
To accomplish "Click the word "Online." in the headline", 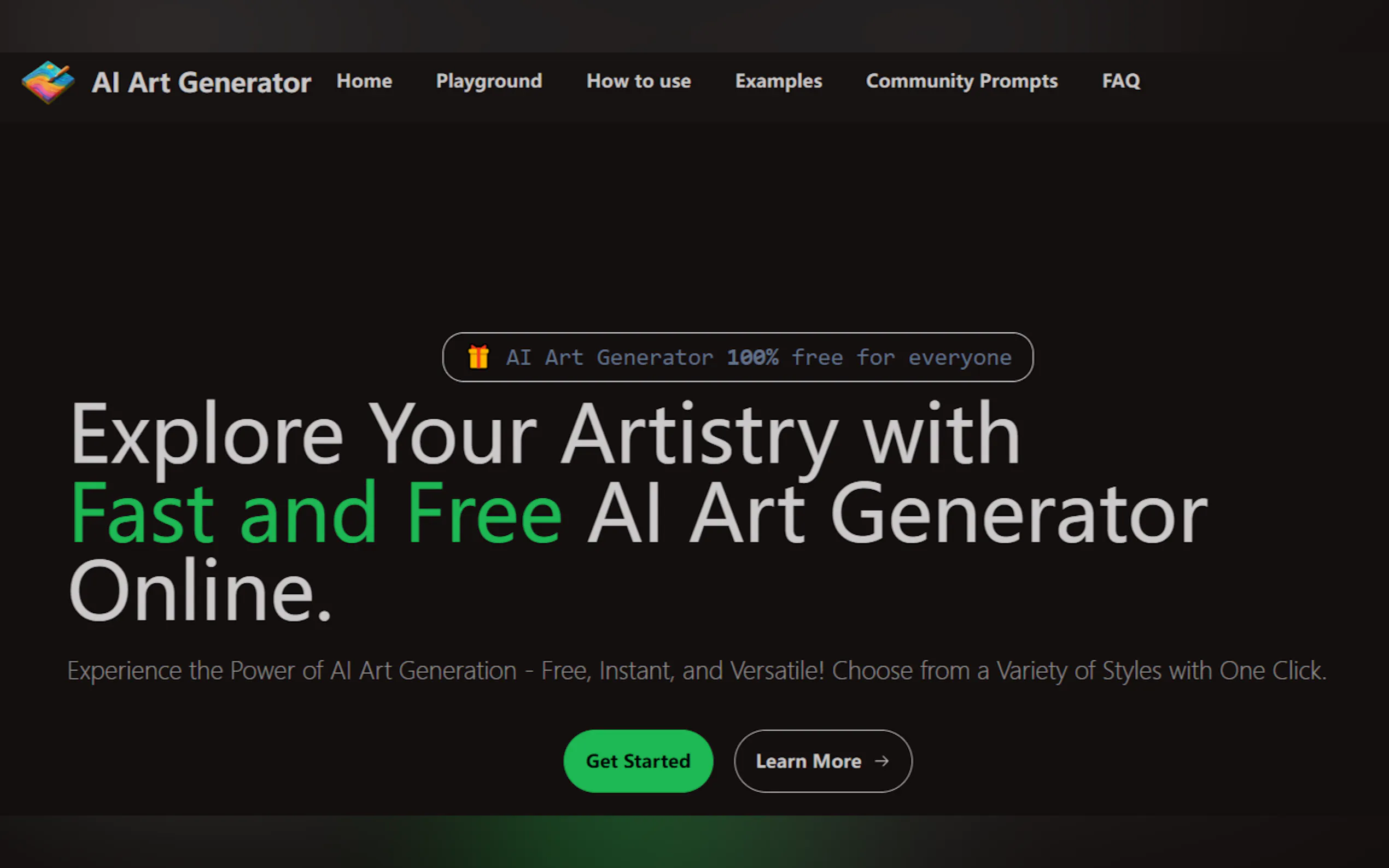I will tap(200, 590).
